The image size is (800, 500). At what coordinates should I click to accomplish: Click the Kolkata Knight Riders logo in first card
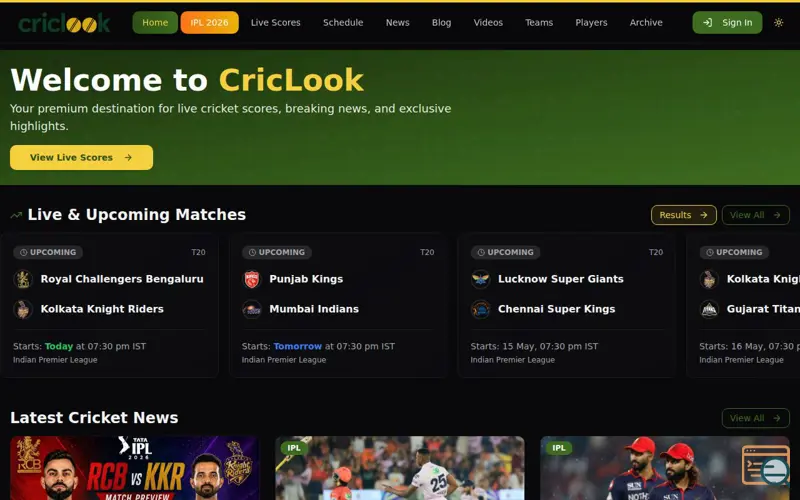(x=23, y=309)
